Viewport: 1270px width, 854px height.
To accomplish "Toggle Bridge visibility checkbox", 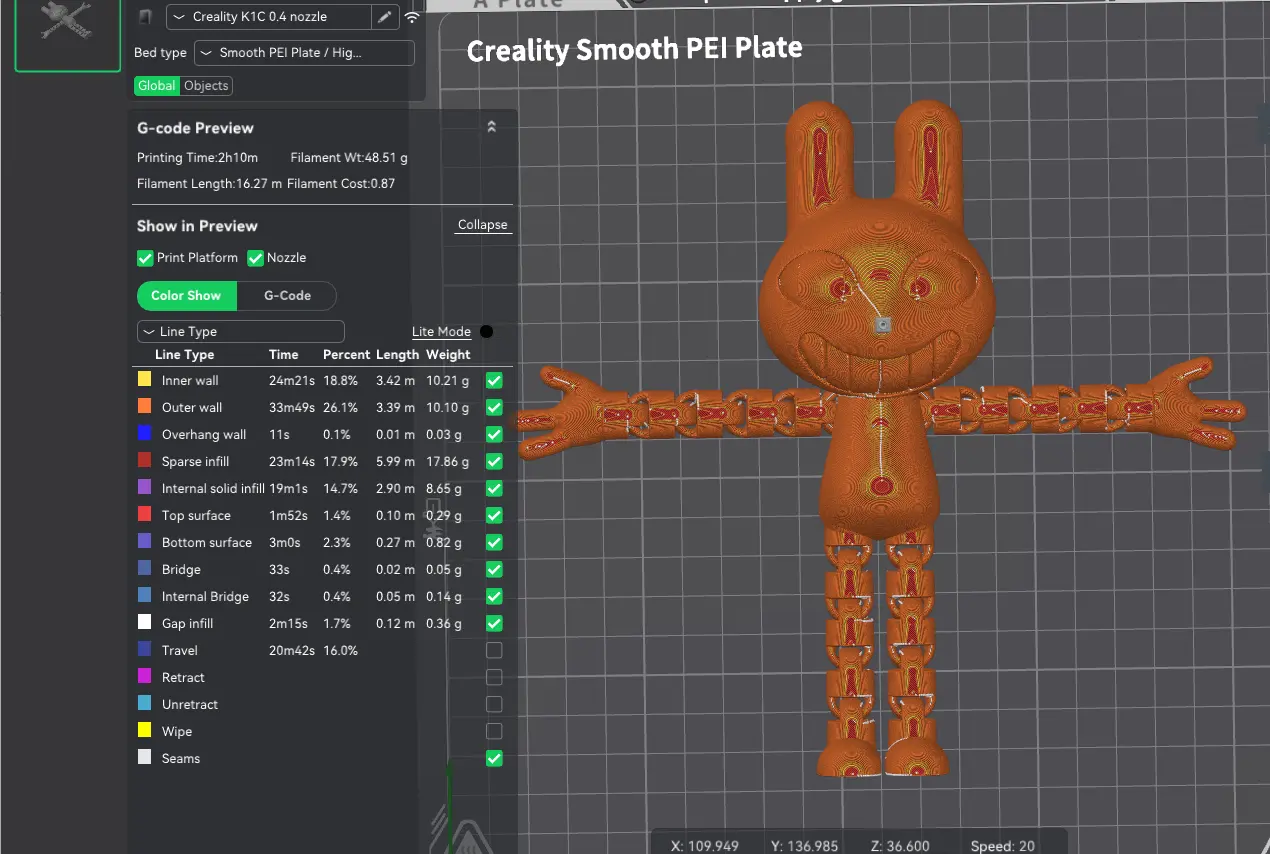I will point(494,569).
